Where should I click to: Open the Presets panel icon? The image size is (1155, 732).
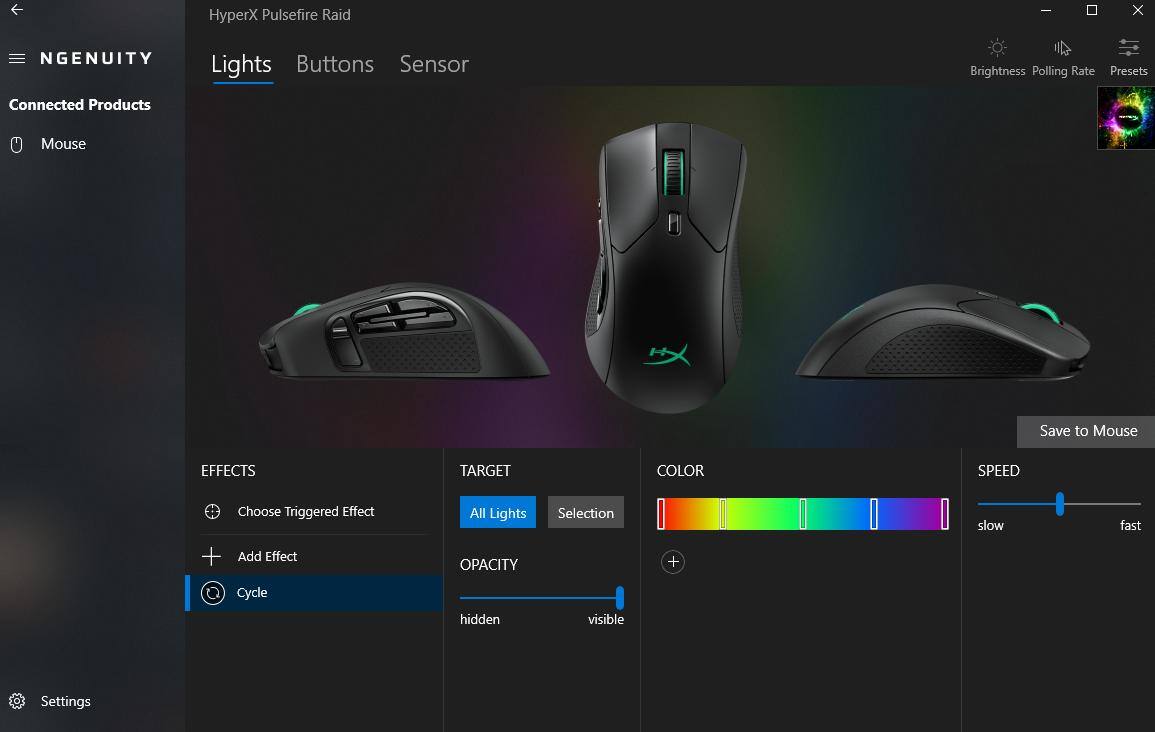click(x=1128, y=48)
